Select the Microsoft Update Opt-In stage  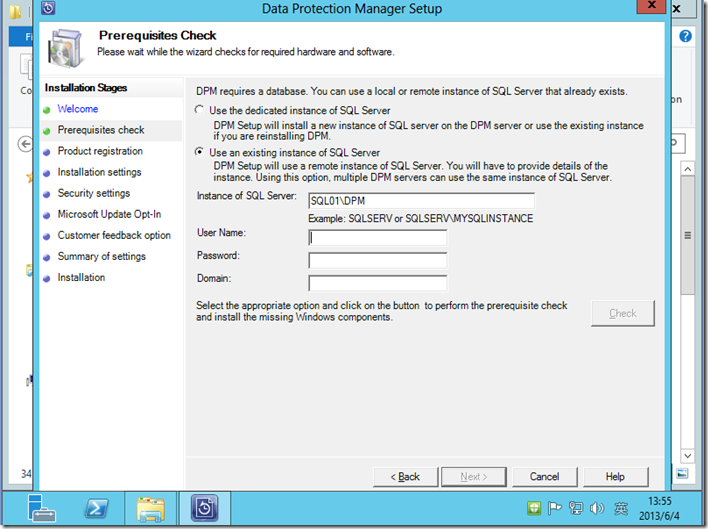point(109,214)
